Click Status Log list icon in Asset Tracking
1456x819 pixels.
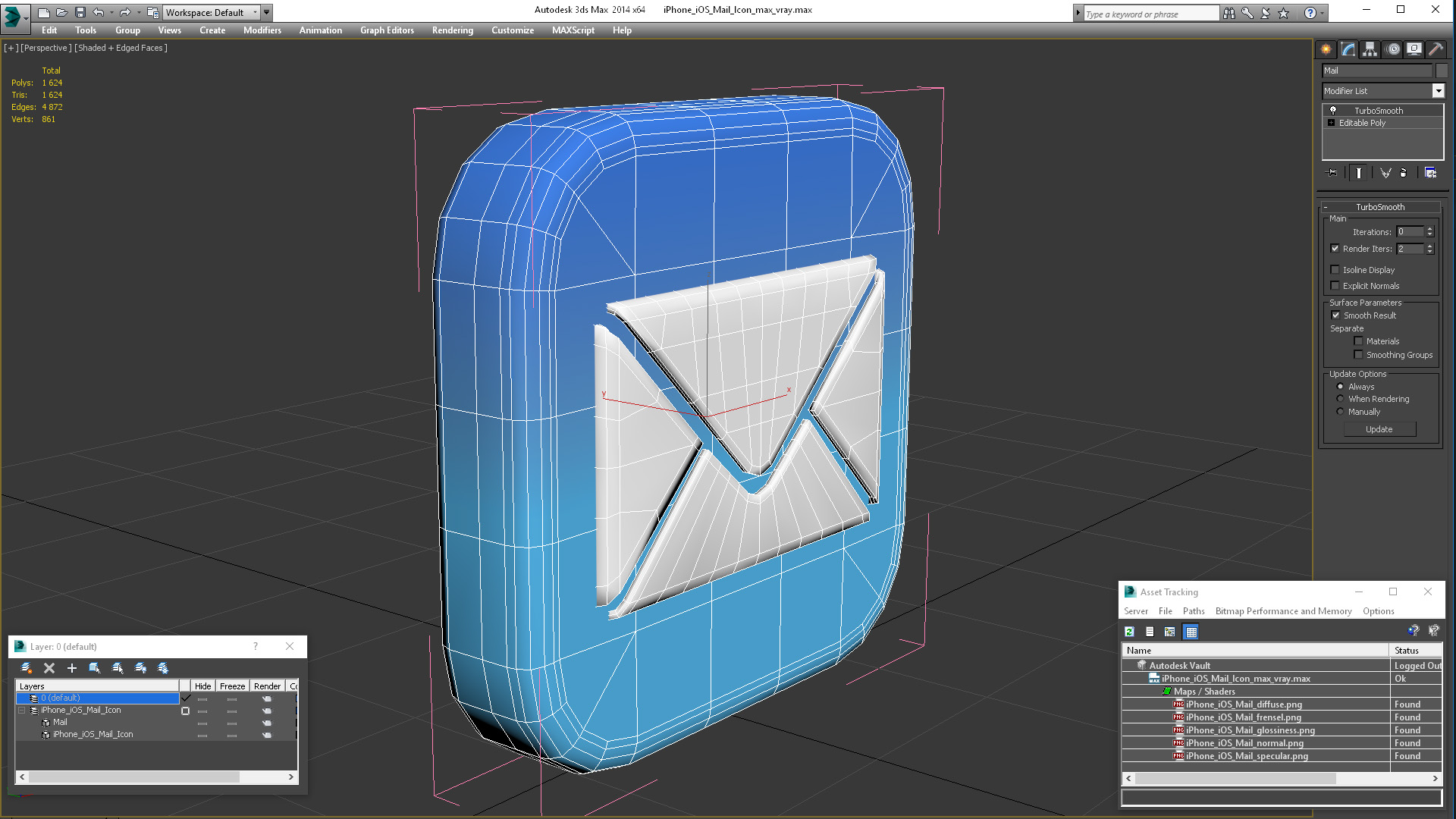[x=1150, y=632]
